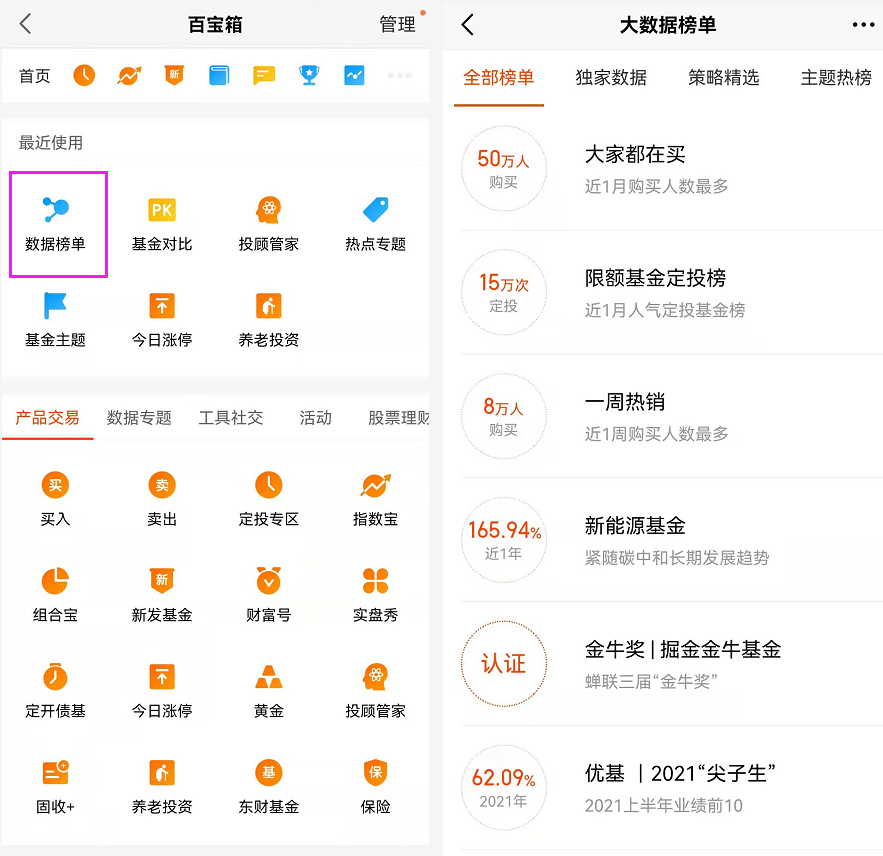Open the 管理 management button

click(x=399, y=24)
